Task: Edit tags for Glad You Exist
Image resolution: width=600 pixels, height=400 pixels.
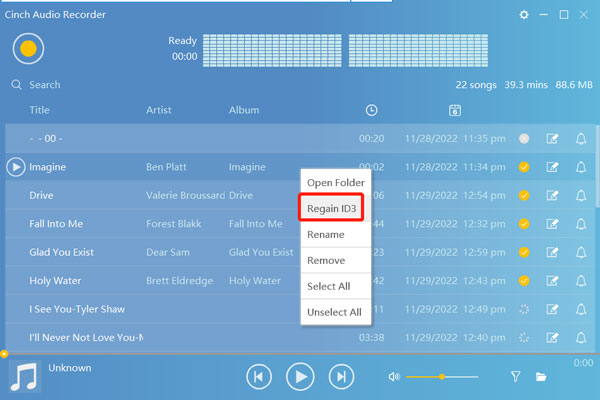Action: (x=552, y=252)
